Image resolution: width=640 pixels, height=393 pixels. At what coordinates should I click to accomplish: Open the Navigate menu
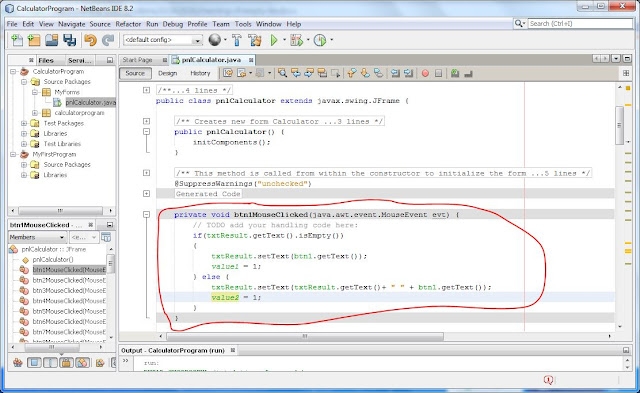(71, 24)
